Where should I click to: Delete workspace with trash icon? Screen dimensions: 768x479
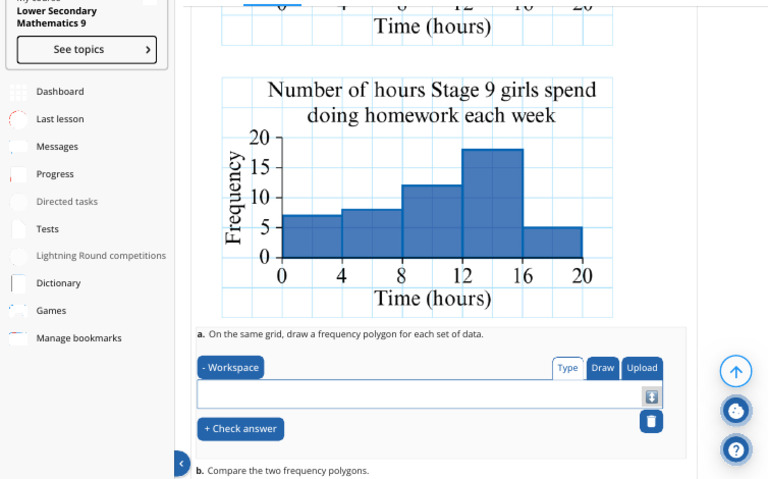(651, 421)
